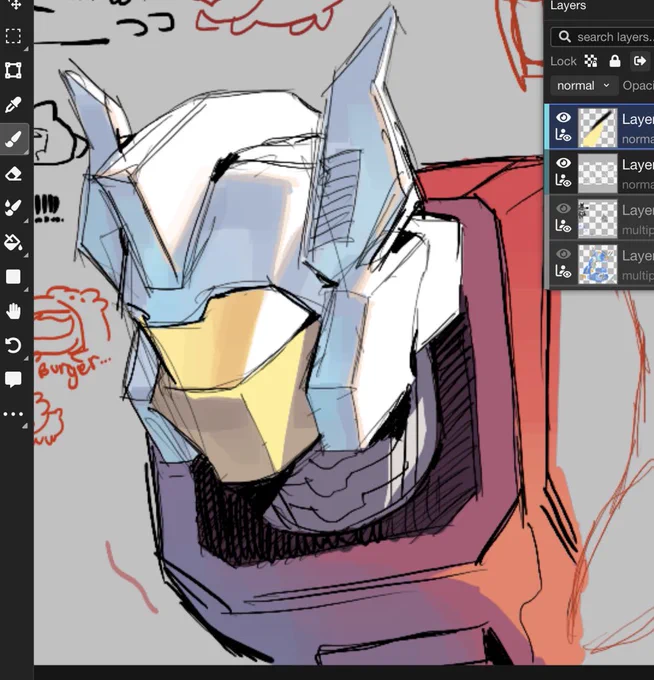Select the rectangle Shape tool
Screen dimensions: 654x680
[13, 277]
